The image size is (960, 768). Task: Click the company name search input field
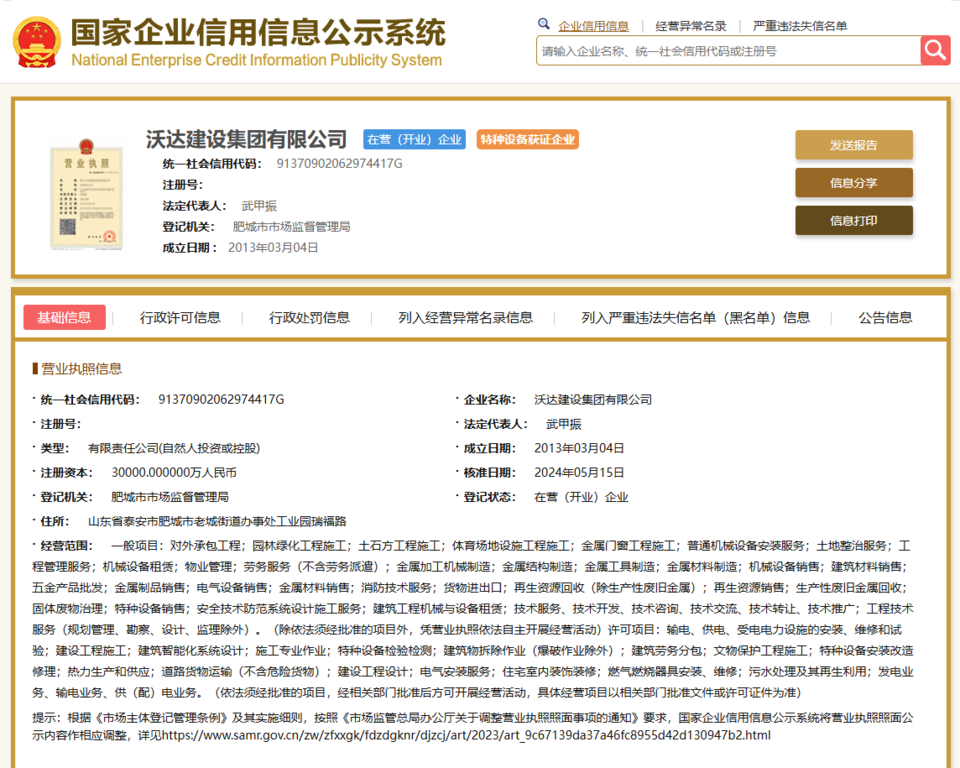click(x=727, y=51)
